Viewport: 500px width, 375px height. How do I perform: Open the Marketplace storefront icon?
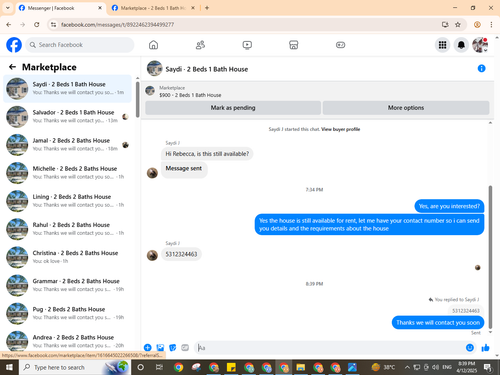point(294,45)
